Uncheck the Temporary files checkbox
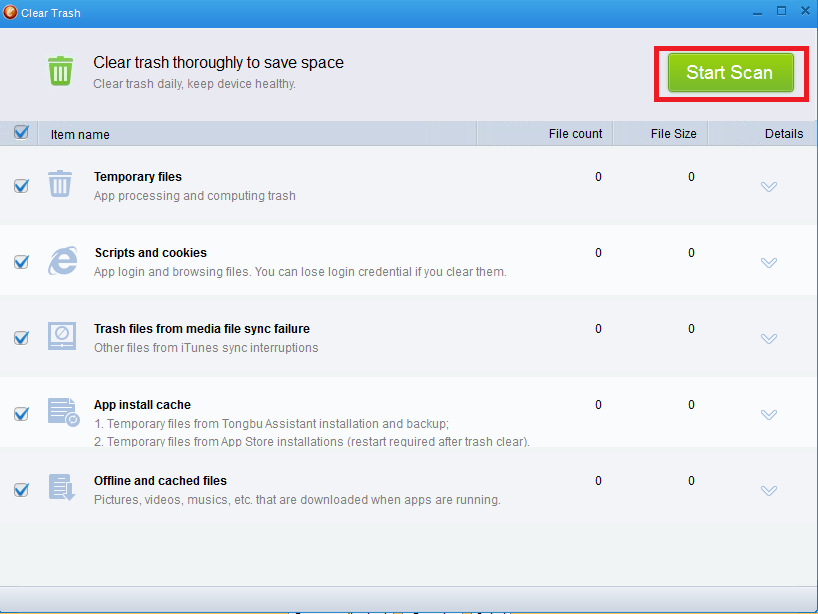818x614 pixels. [21, 186]
